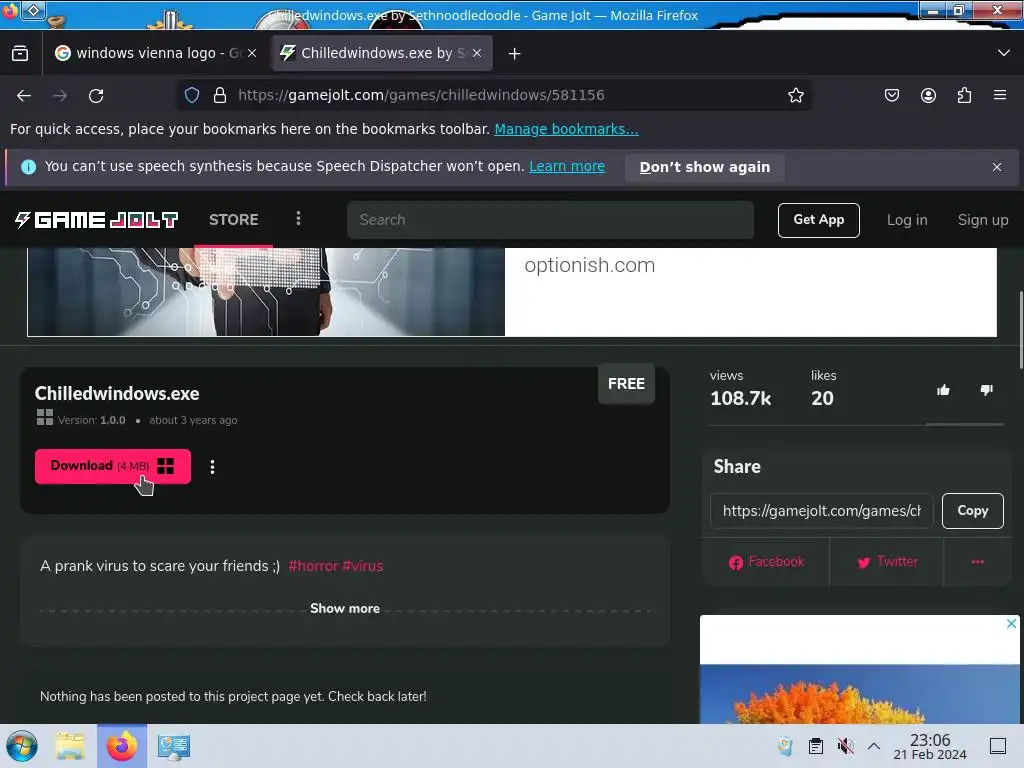The width and height of the screenshot is (1024, 768).
Task: Focus the Game Jolt Search field
Action: pyautogui.click(x=551, y=220)
